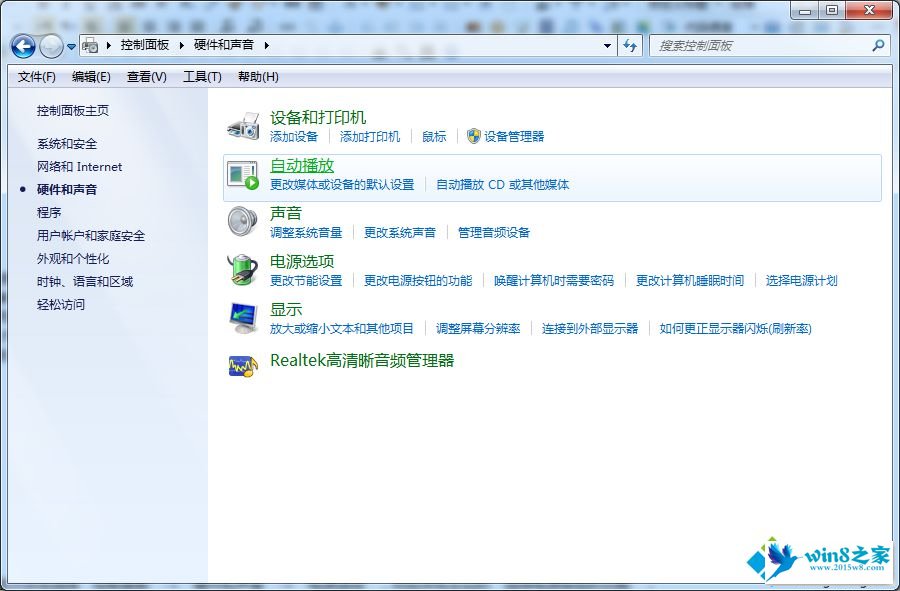The height and width of the screenshot is (591, 900).
Task: Open 系统和安全 in sidebar
Action: click(x=67, y=144)
